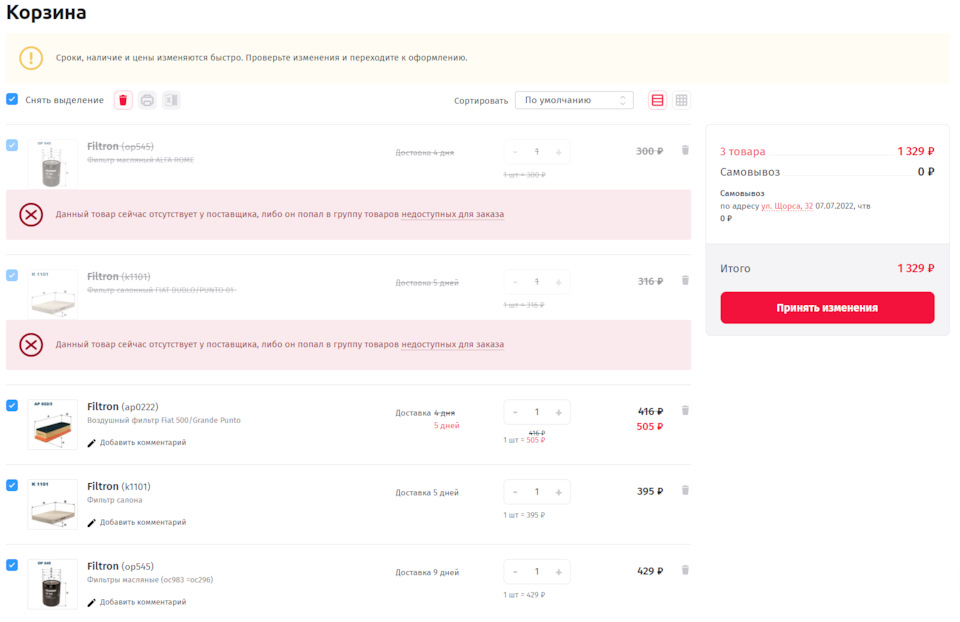Delete selected items with red trash icon
The image size is (960, 622).
tap(123, 100)
